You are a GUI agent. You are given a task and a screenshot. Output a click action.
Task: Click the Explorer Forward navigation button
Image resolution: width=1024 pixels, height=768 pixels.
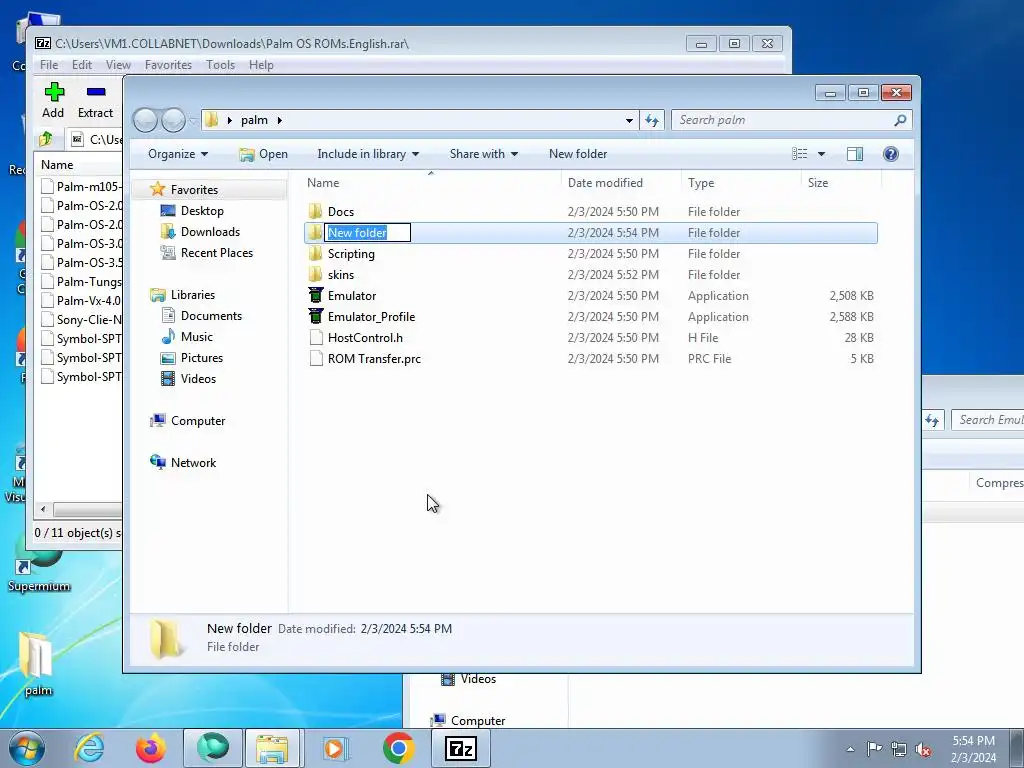tap(173, 120)
